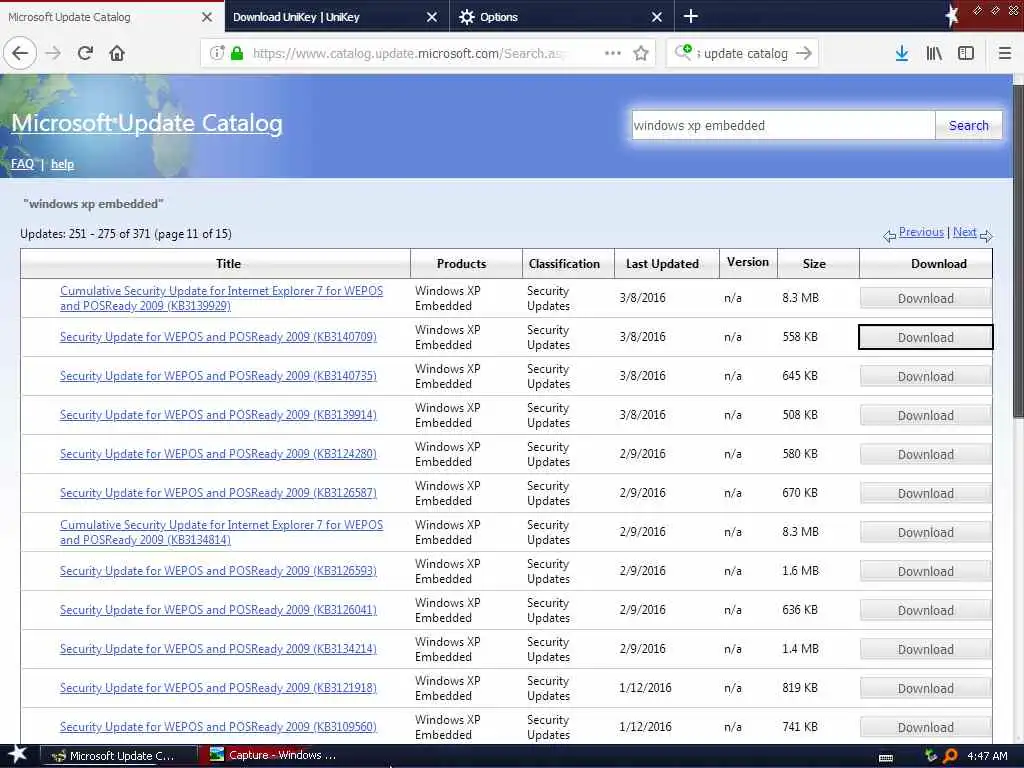
Task: Reload the current page
Action: point(86,54)
